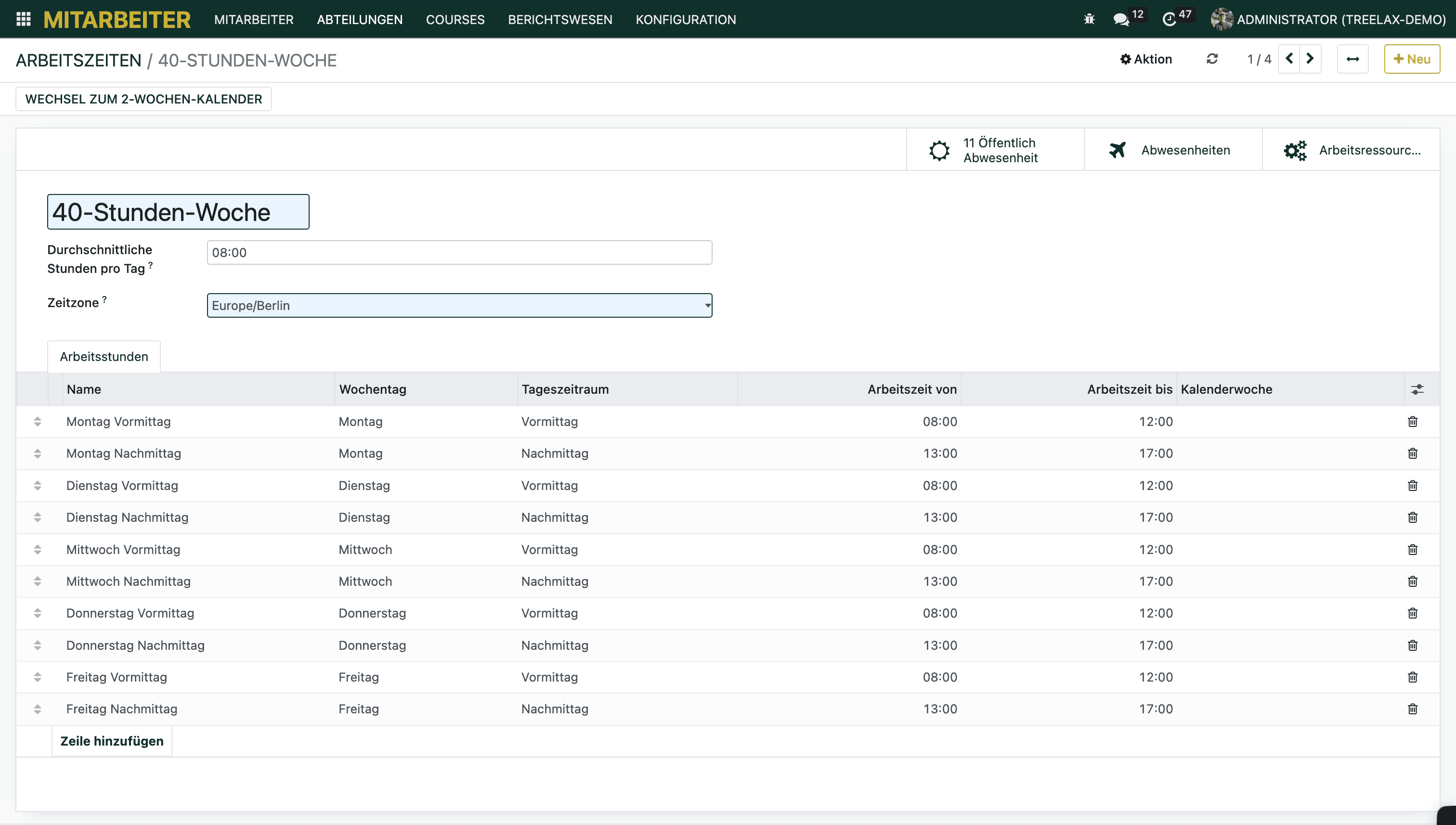Open column options adjust icon
The height and width of the screenshot is (825, 1456).
click(x=1417, y=389)
